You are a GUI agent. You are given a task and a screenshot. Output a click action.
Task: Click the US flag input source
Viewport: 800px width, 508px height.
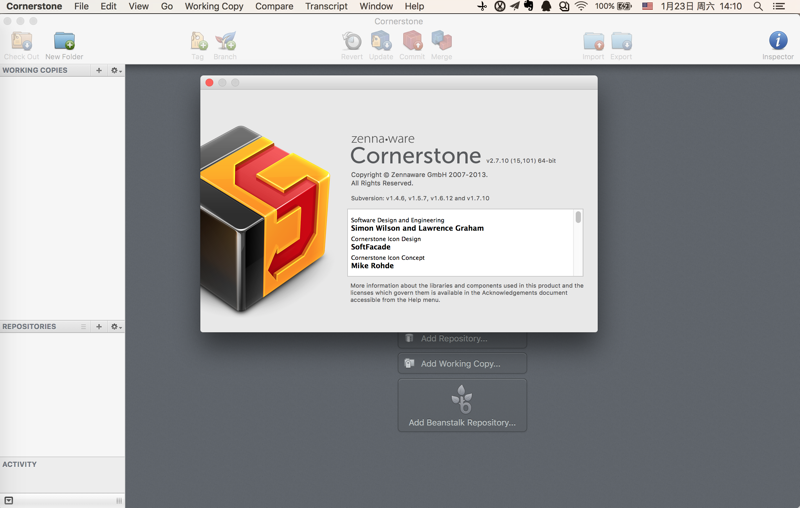point(647,6)
